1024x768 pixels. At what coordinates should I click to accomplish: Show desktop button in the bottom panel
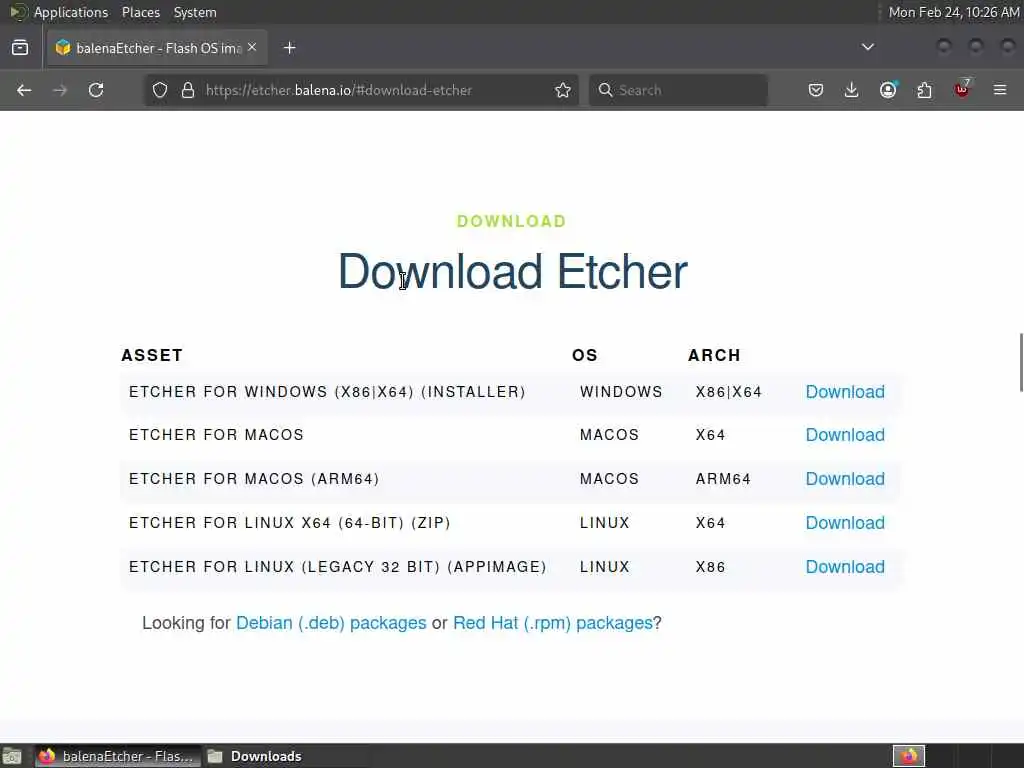point(12,756)
